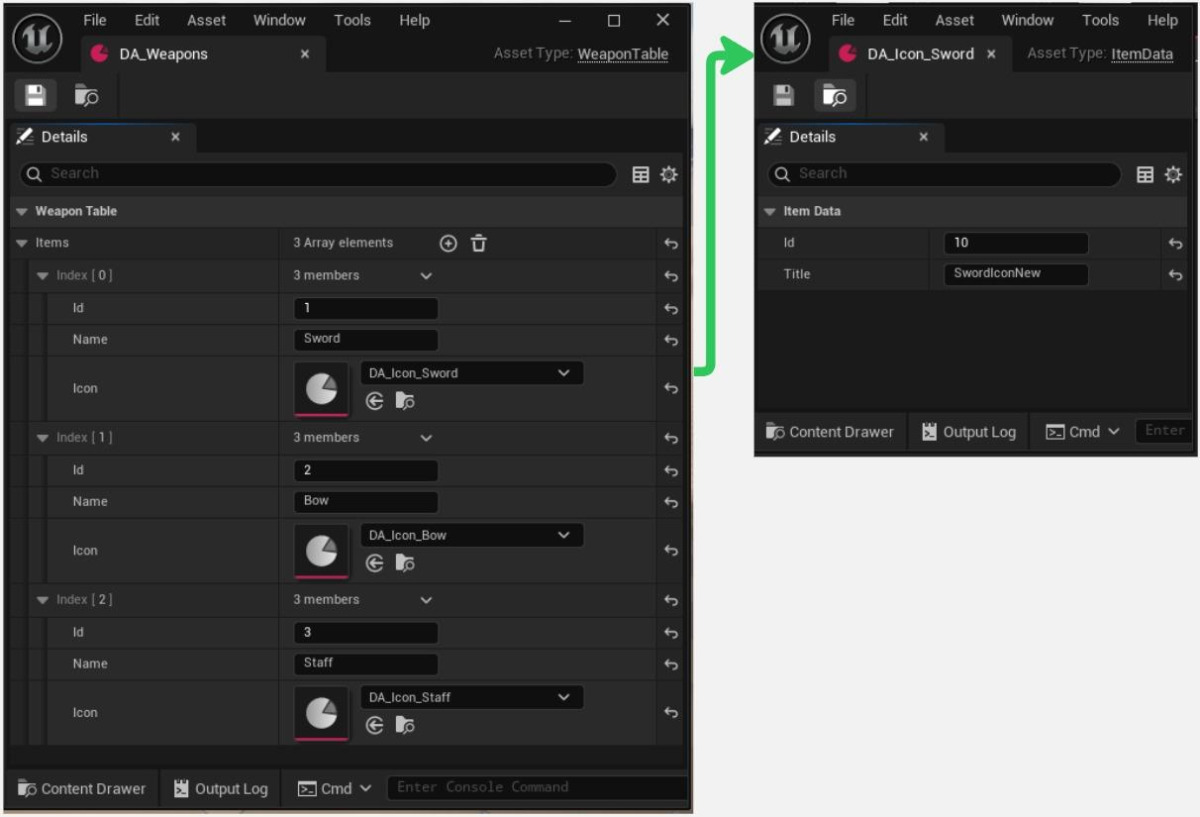Click the Save icon in DA_Weapons window
Viewport: 1200px width, 817px height.
[35, 95]
